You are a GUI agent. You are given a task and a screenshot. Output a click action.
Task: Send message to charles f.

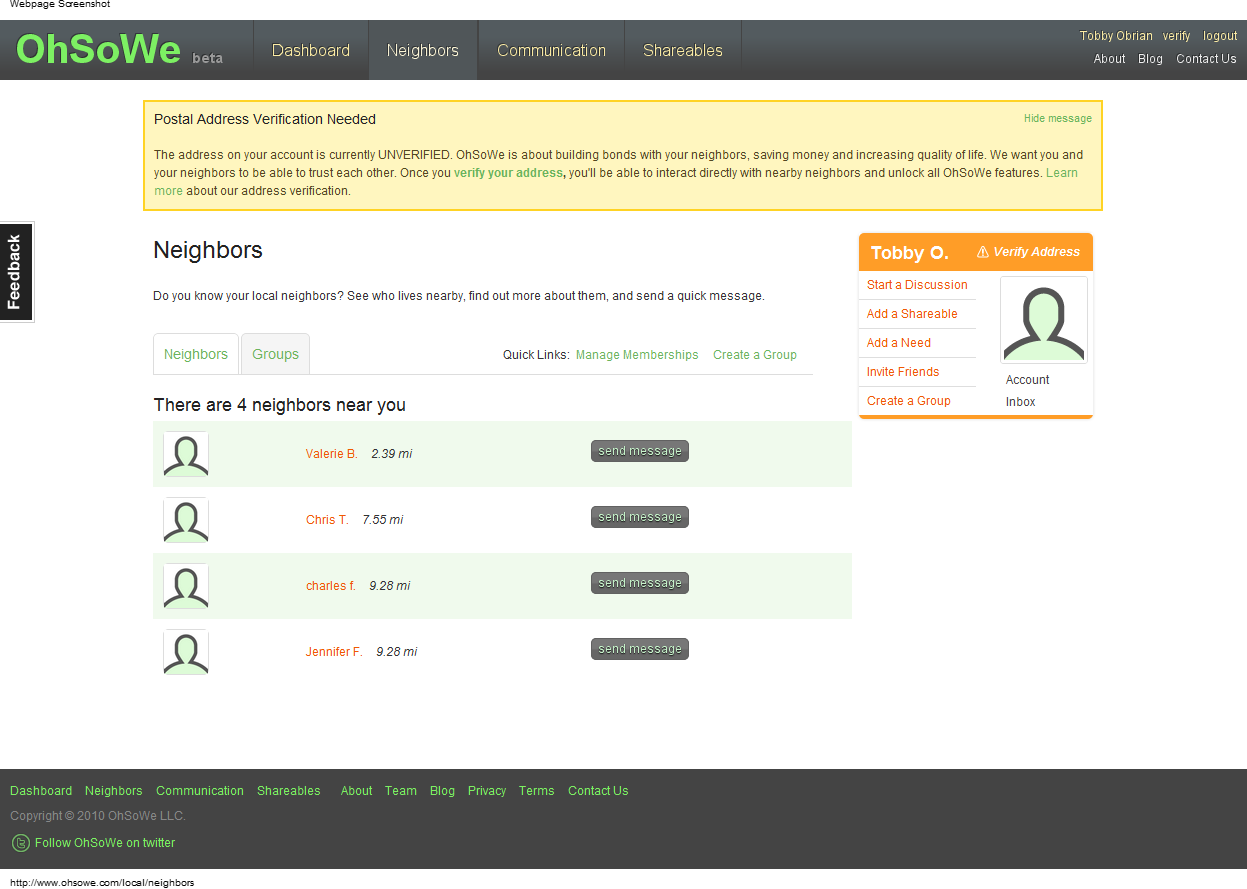pos(640,583)
